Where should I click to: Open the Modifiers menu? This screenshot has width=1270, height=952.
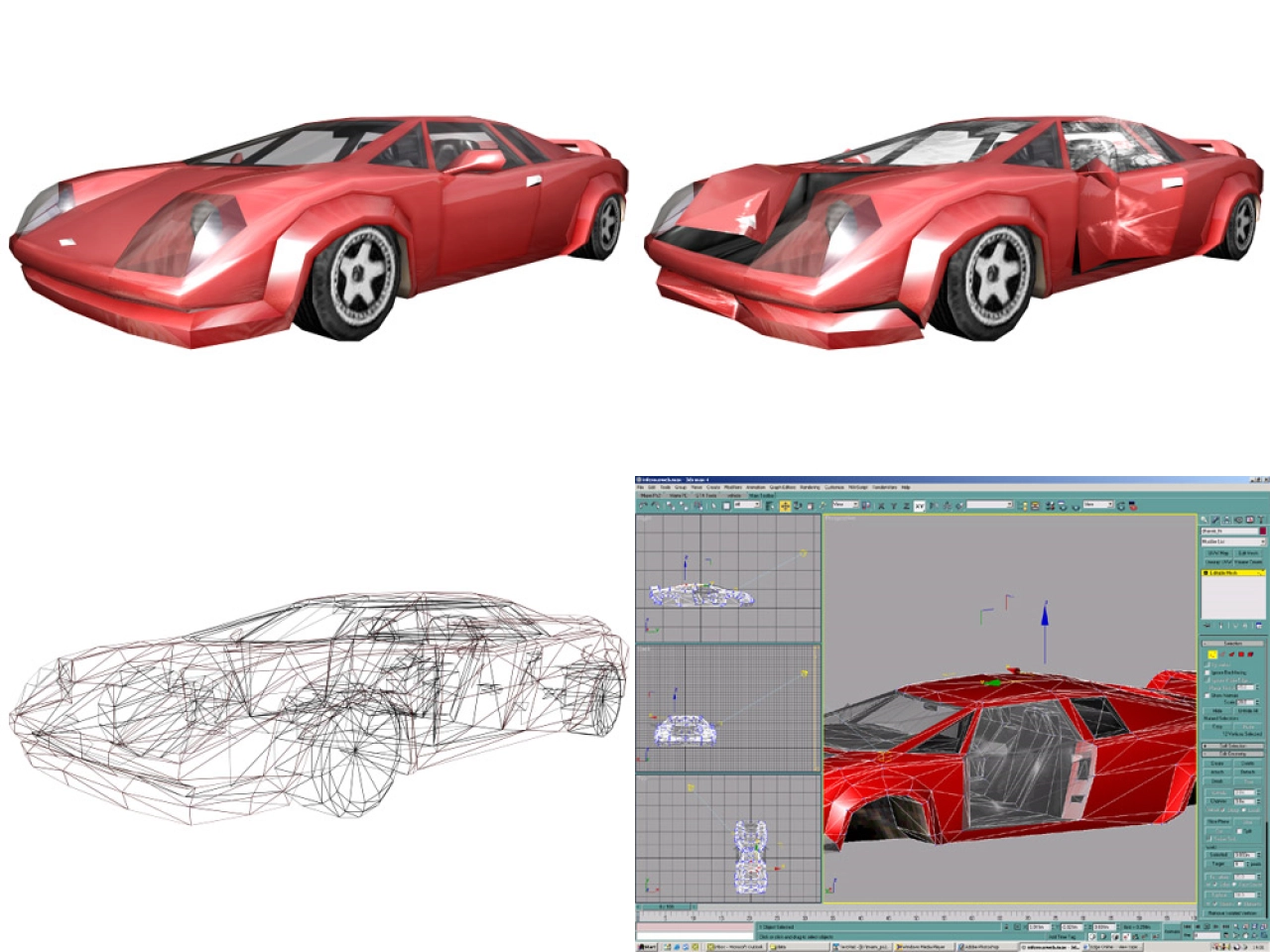point(733,487)
